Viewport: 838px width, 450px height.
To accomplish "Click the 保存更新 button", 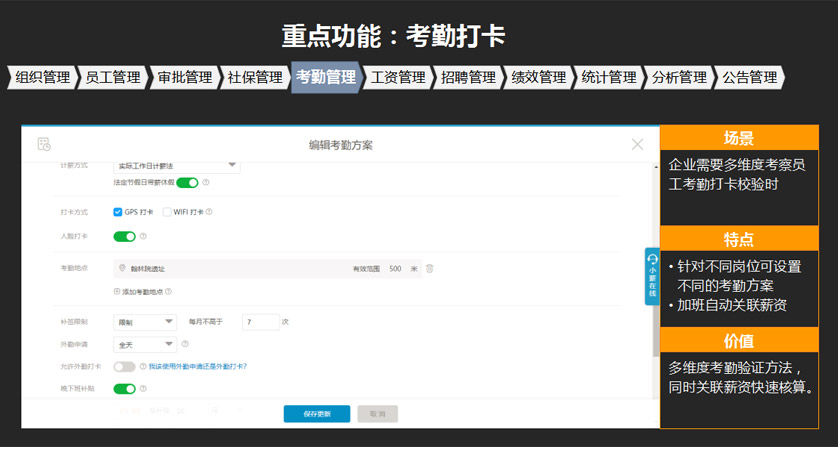I will [316, 414].
